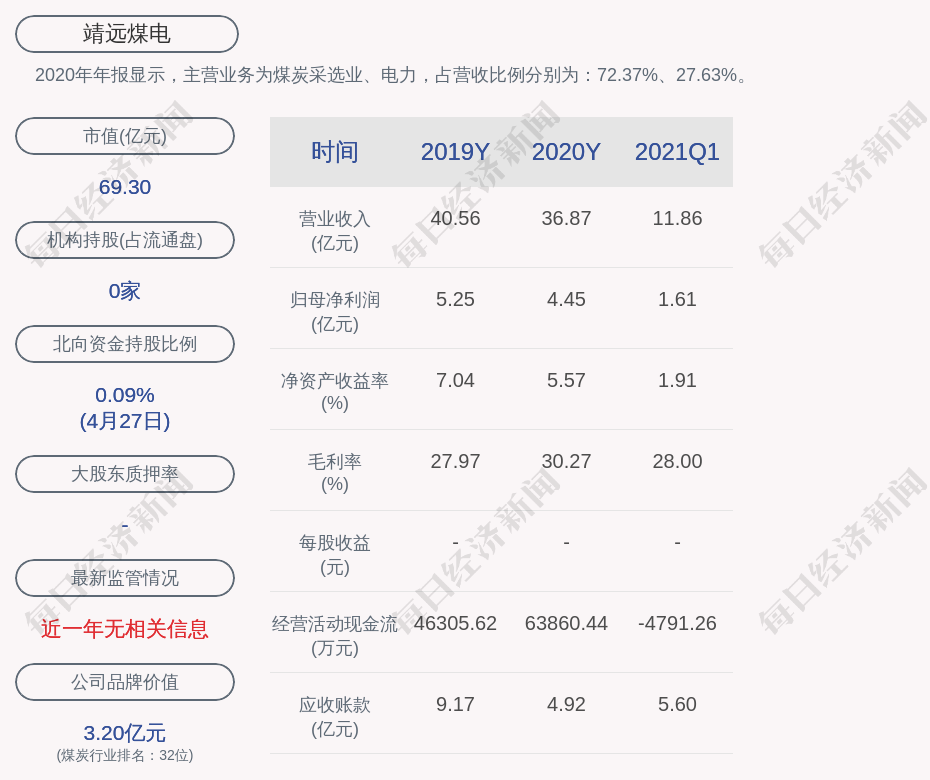
Task: Click the 3.20亿元 brand value figure
Action: click(125, 733)
